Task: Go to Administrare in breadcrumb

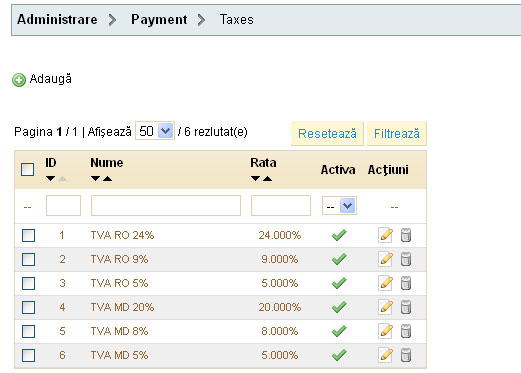Action: (x=57, y=19)
